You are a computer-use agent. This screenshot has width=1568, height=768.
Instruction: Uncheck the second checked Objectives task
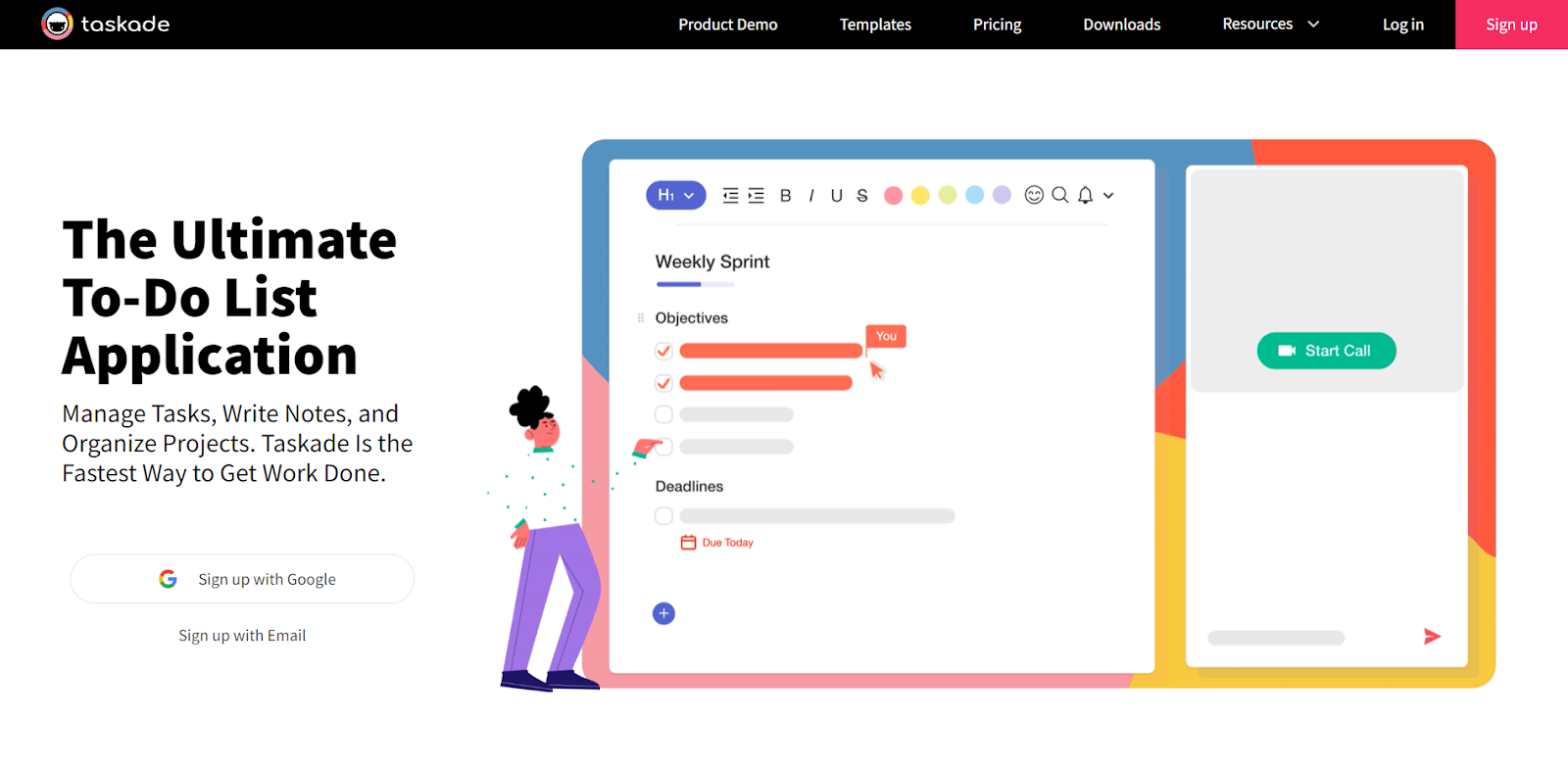(663, 383)
